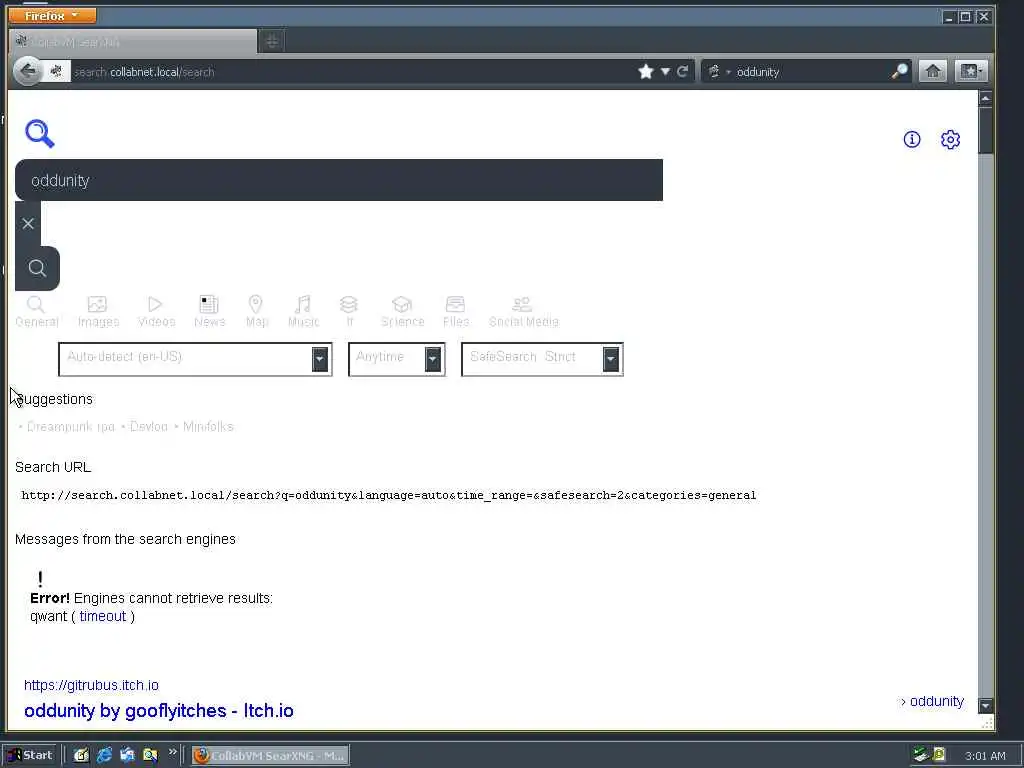Click the Dreampunk rpg suggestion

[71, 426]
